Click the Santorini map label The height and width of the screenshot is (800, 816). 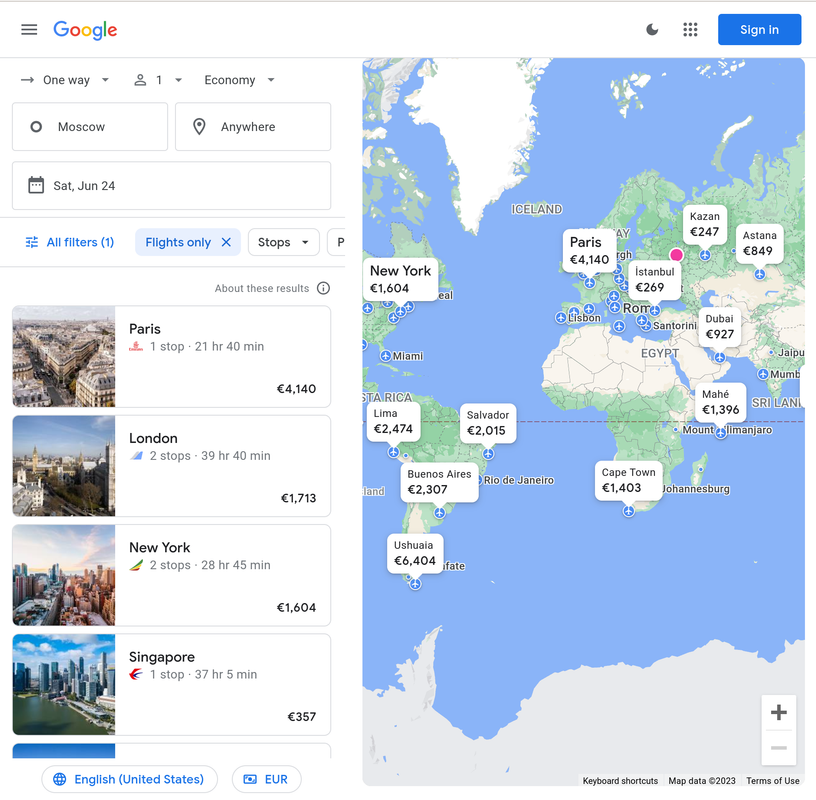pos(674,326)
